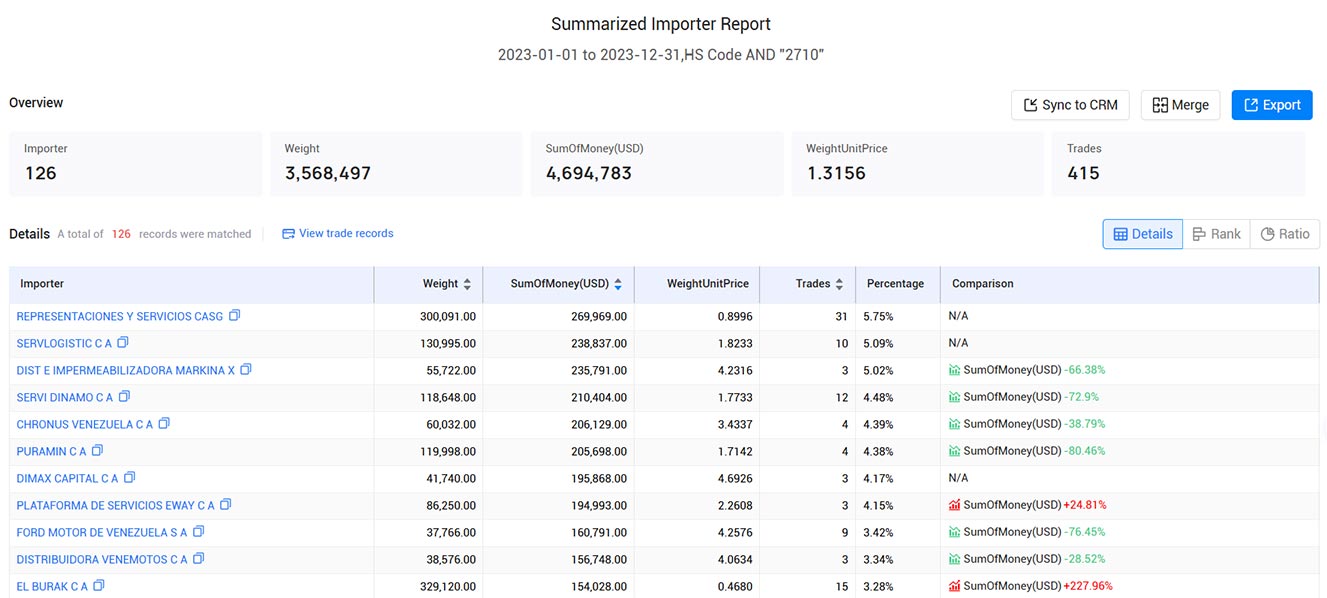Select SumOfMoney value 206,129.00
This screenshot has width=1327, height=598.
[599, 424]
